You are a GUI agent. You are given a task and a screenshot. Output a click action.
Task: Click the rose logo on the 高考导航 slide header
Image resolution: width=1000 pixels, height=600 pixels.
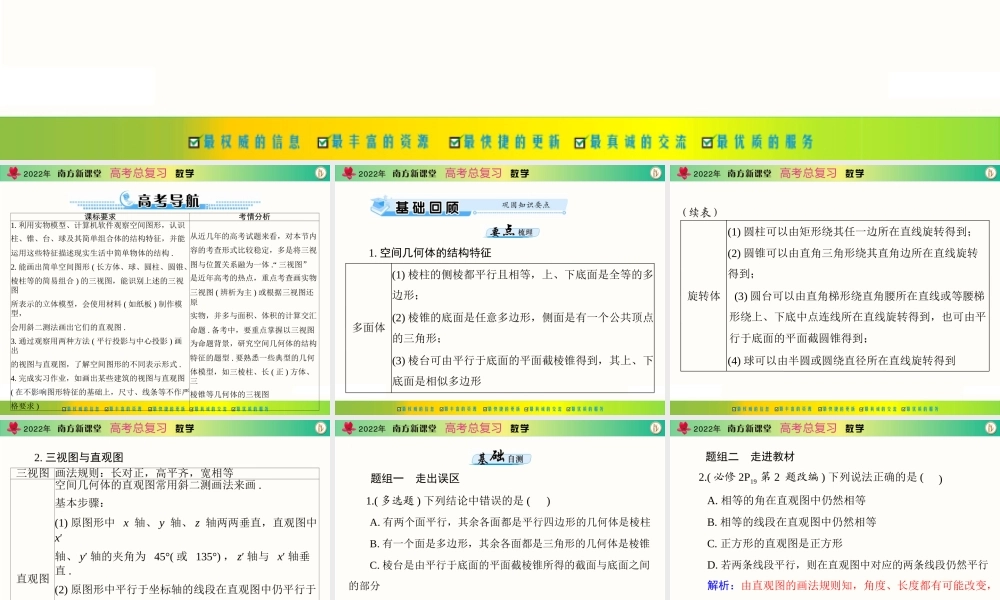(x=12, y=172)
